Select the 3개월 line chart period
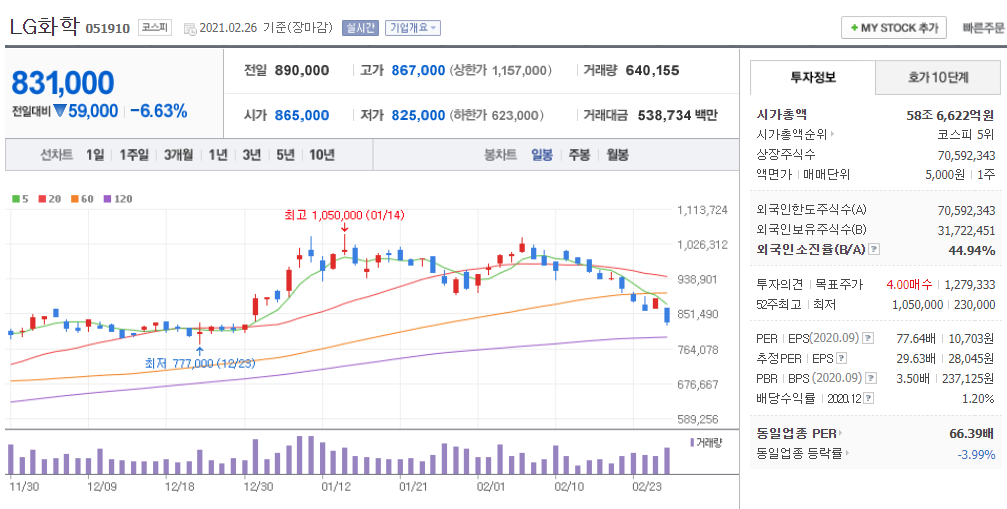This screenshot has height=509, width=1007. 179,155
